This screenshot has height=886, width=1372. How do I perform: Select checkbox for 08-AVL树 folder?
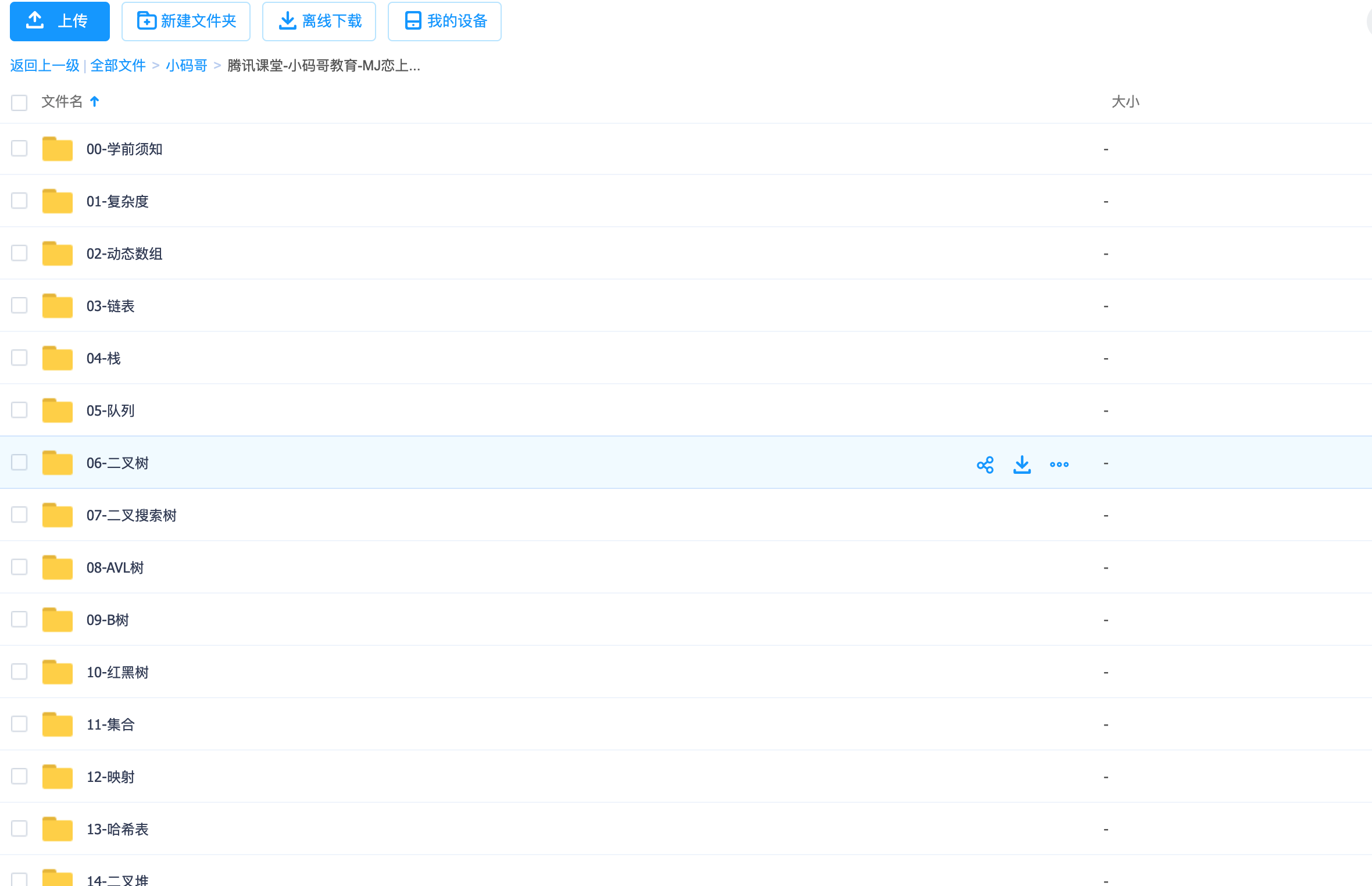tap(19, 567)
